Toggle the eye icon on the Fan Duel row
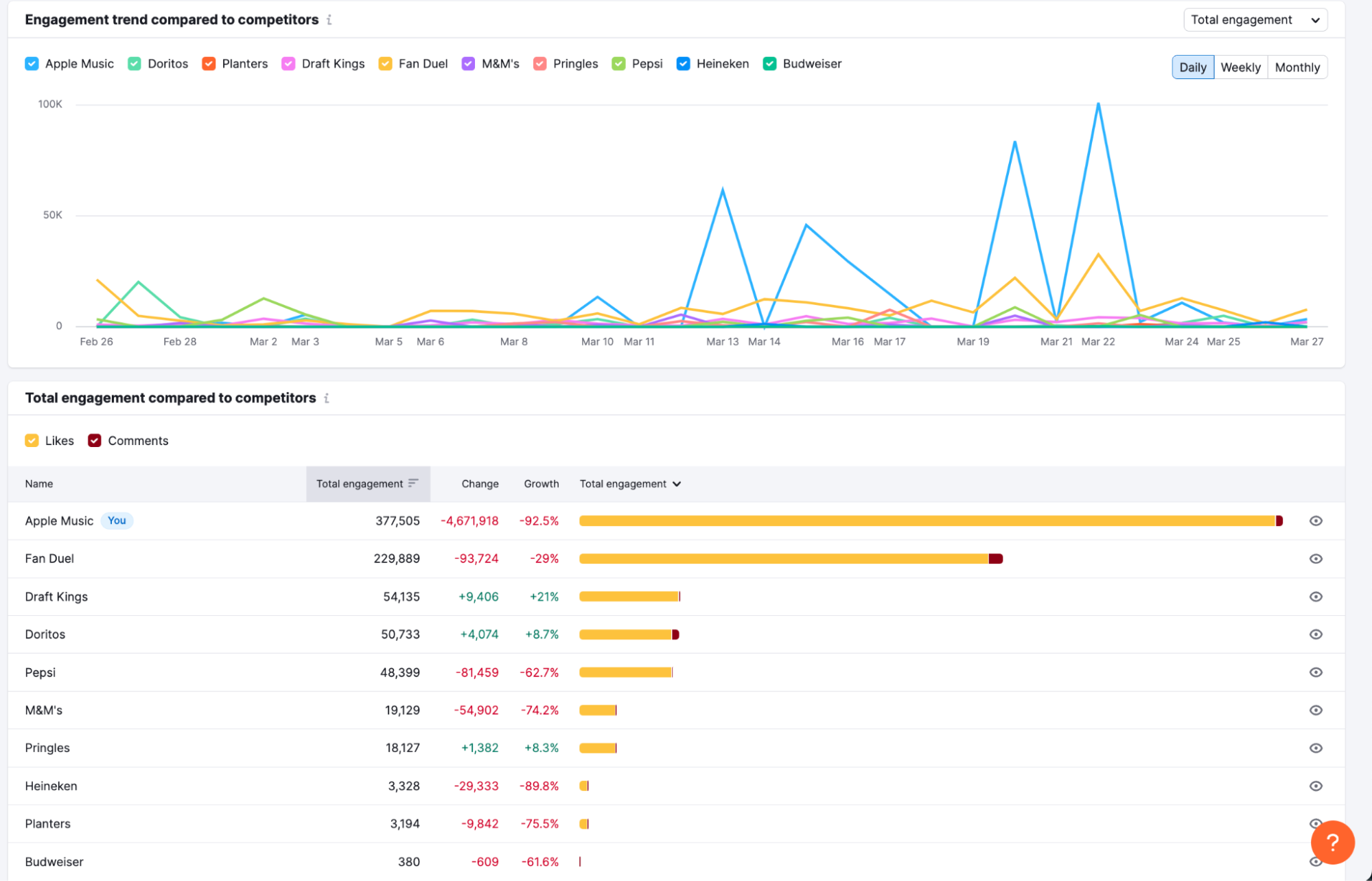Viewport: 1372px width, 881px height. click(x=1316, y=558)
